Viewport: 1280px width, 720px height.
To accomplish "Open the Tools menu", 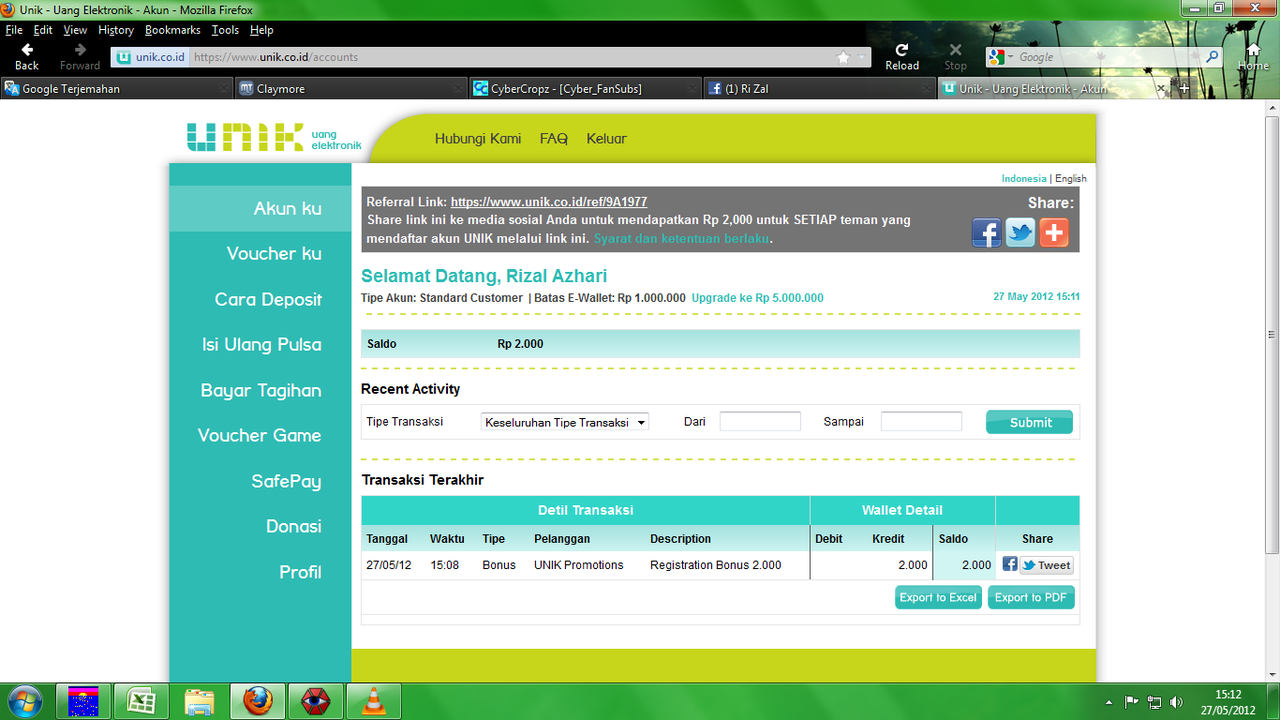I will point(226,30).
